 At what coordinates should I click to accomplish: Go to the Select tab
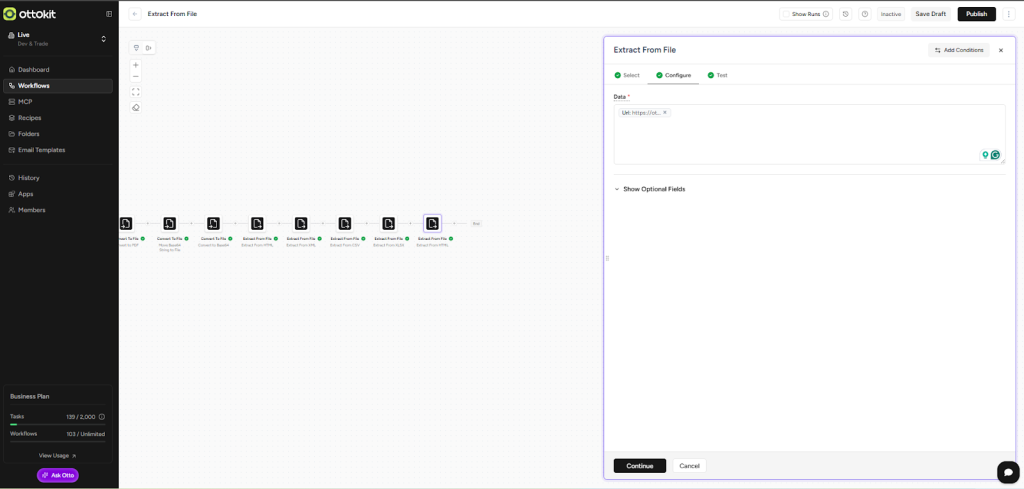(x=627, y=75)
